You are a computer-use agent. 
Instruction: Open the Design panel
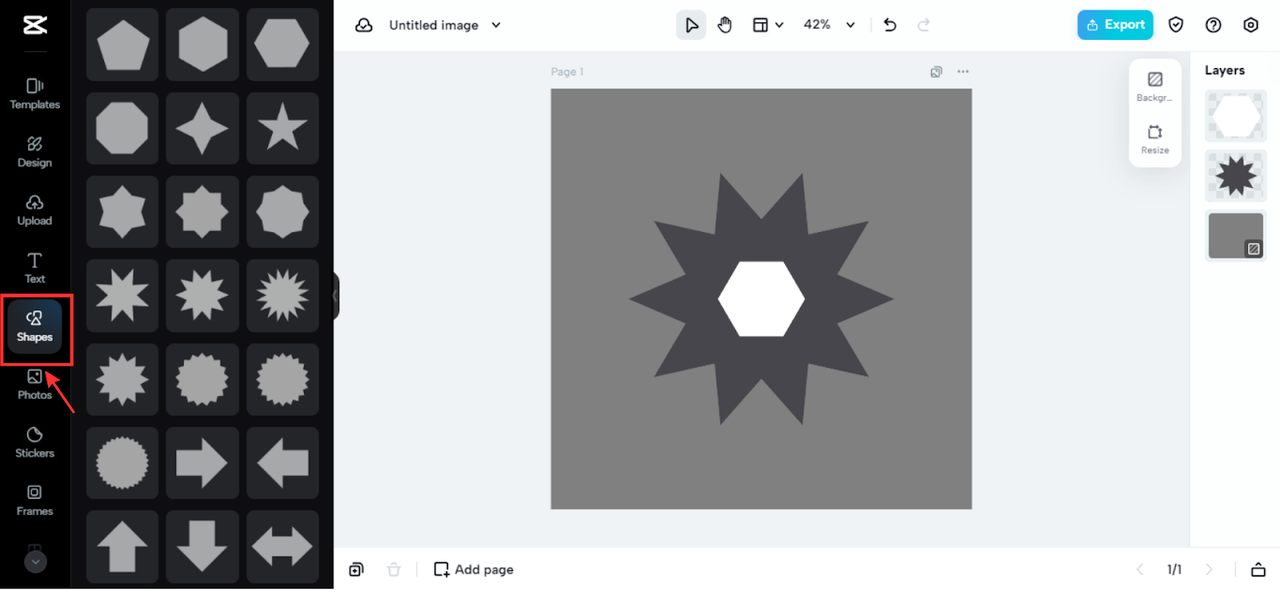(x=34, y=151)
